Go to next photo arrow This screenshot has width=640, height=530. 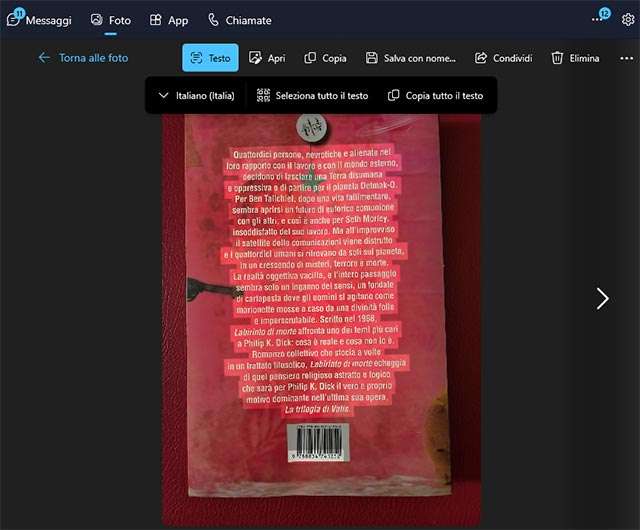tap(602, 299)
